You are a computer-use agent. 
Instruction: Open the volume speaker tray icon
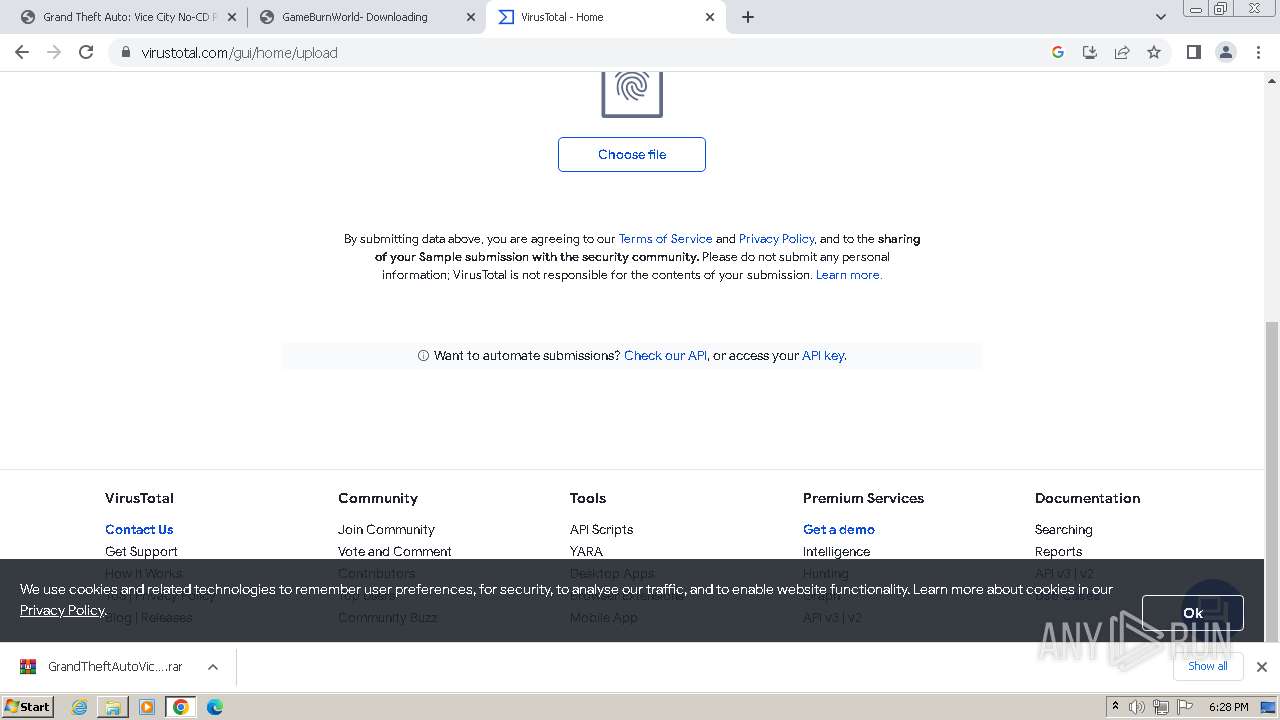1137,707
